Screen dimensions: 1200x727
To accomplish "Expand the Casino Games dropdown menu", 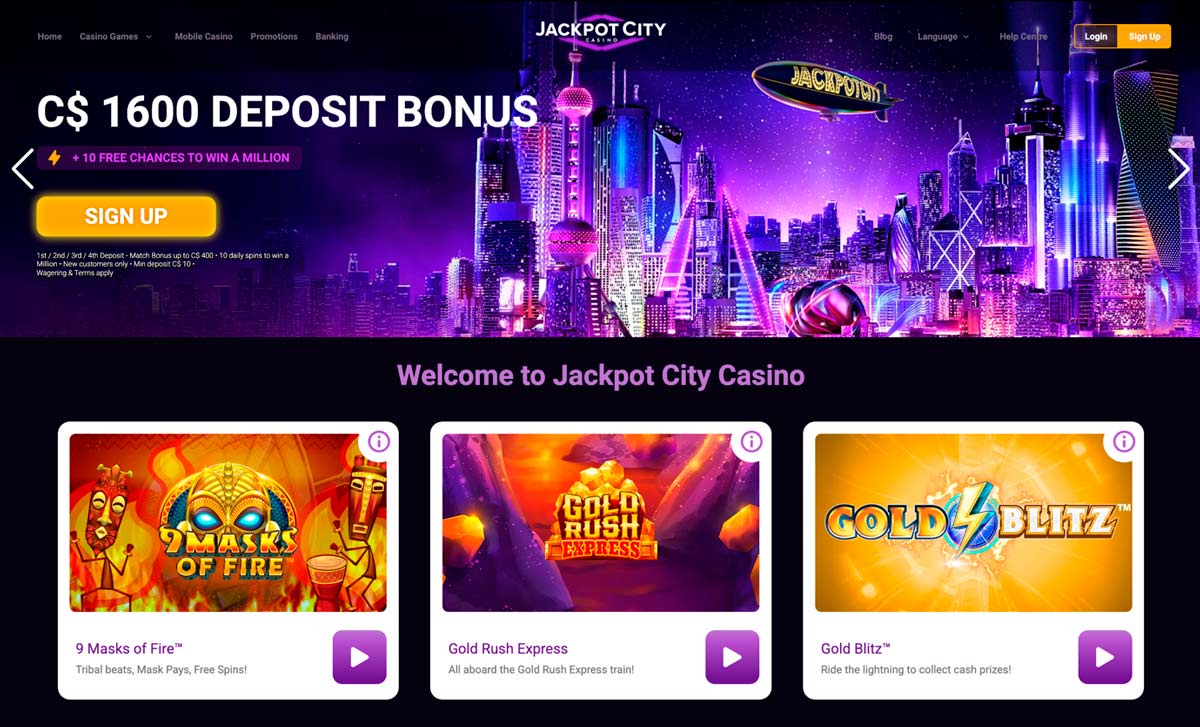I will pos(115,37).
